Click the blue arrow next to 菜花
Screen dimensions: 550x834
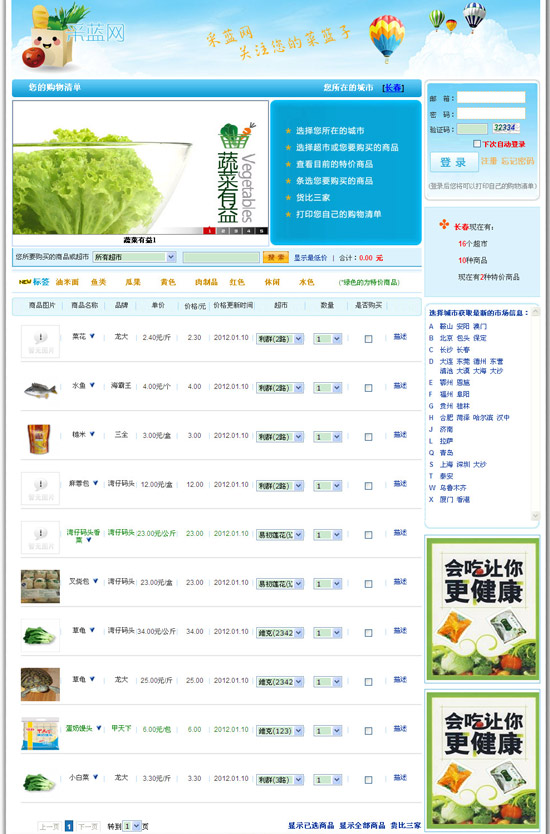point(93,336)
